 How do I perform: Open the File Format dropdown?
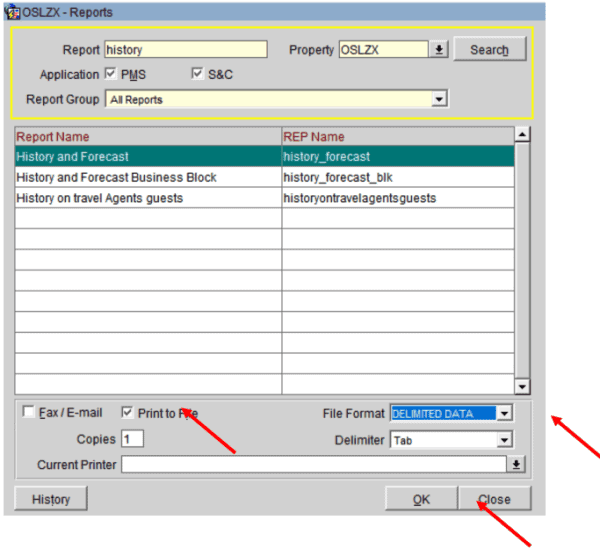pyautogui.click(x=504, y=413)
